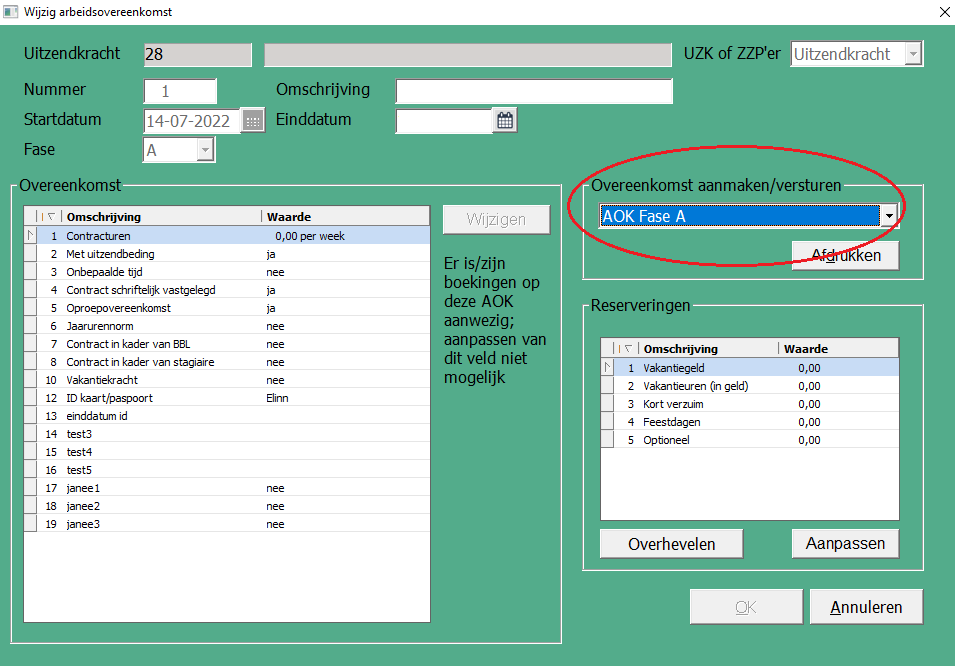
Task: Click the Afdrukken button
Action: tap(845, 255)
